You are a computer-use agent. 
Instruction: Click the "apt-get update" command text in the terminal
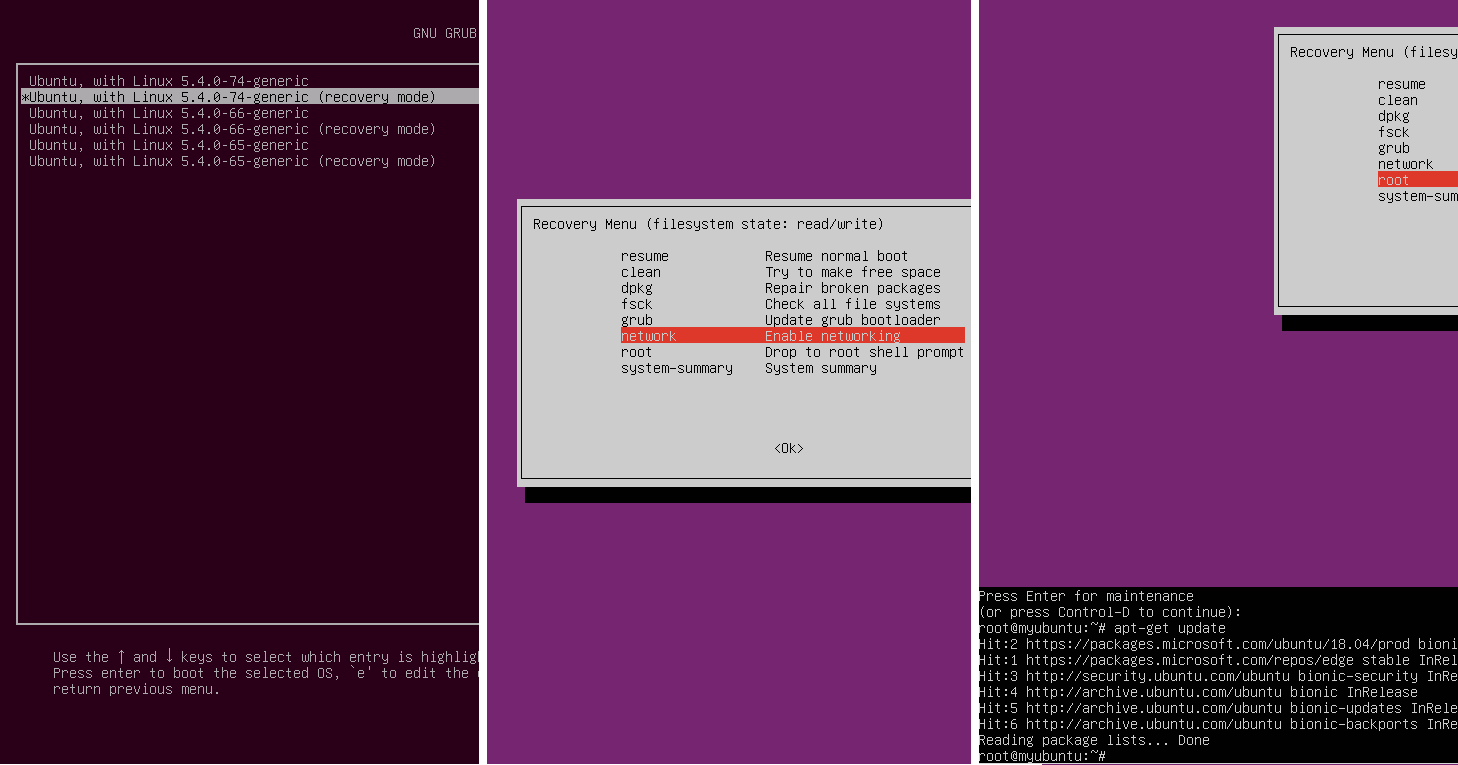pyautogui.click(x=1180, y=628)
